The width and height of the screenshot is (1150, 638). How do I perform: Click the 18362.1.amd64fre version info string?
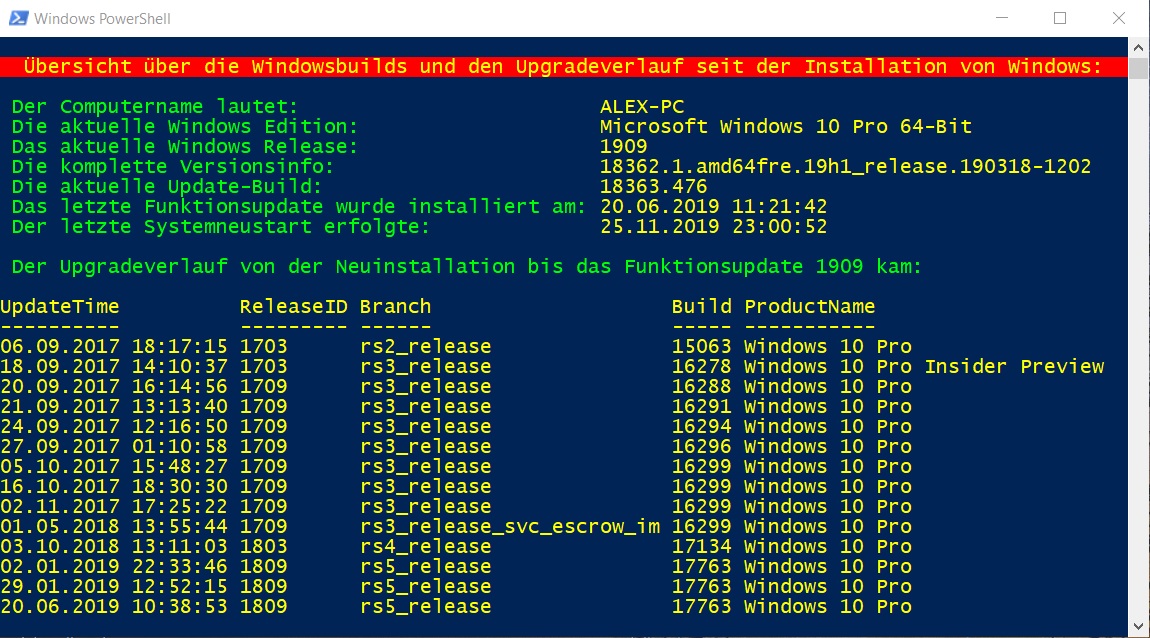[x=845, y=167]
